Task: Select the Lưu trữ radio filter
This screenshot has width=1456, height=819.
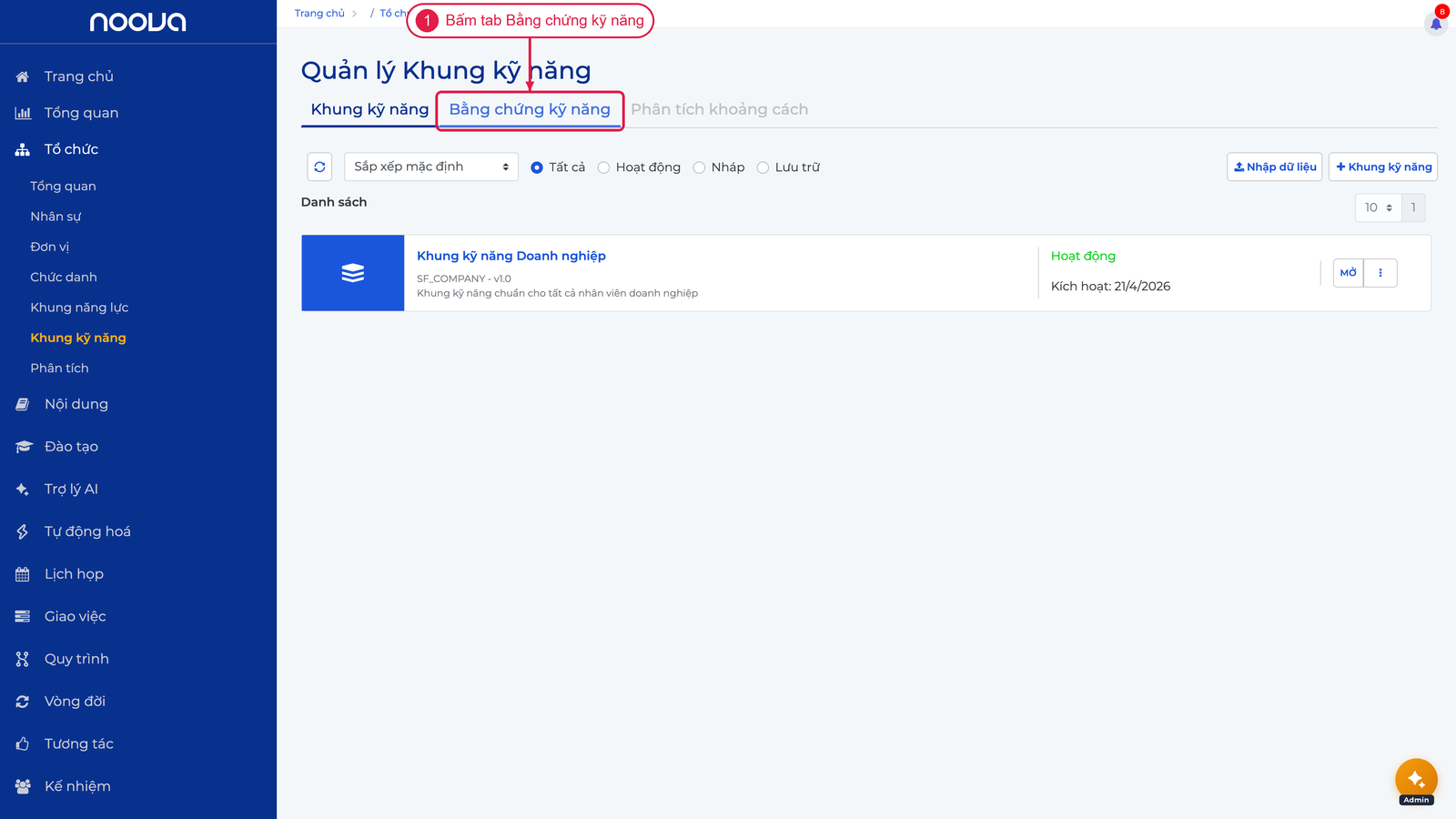Action: tap(763, 167)
